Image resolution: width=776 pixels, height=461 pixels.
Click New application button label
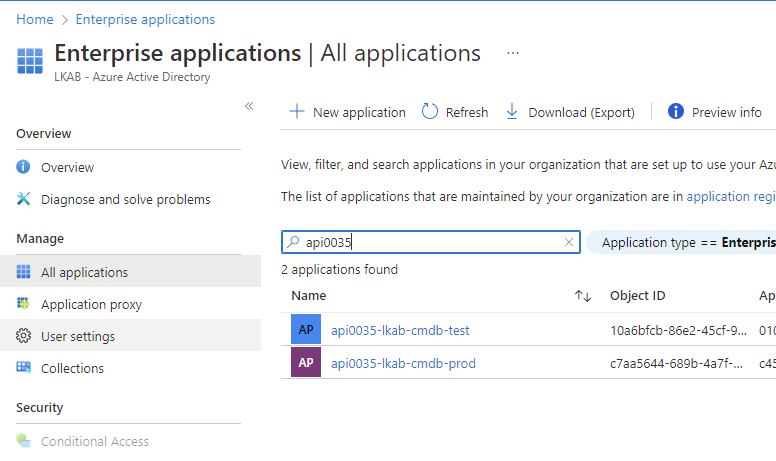(359, 113)
